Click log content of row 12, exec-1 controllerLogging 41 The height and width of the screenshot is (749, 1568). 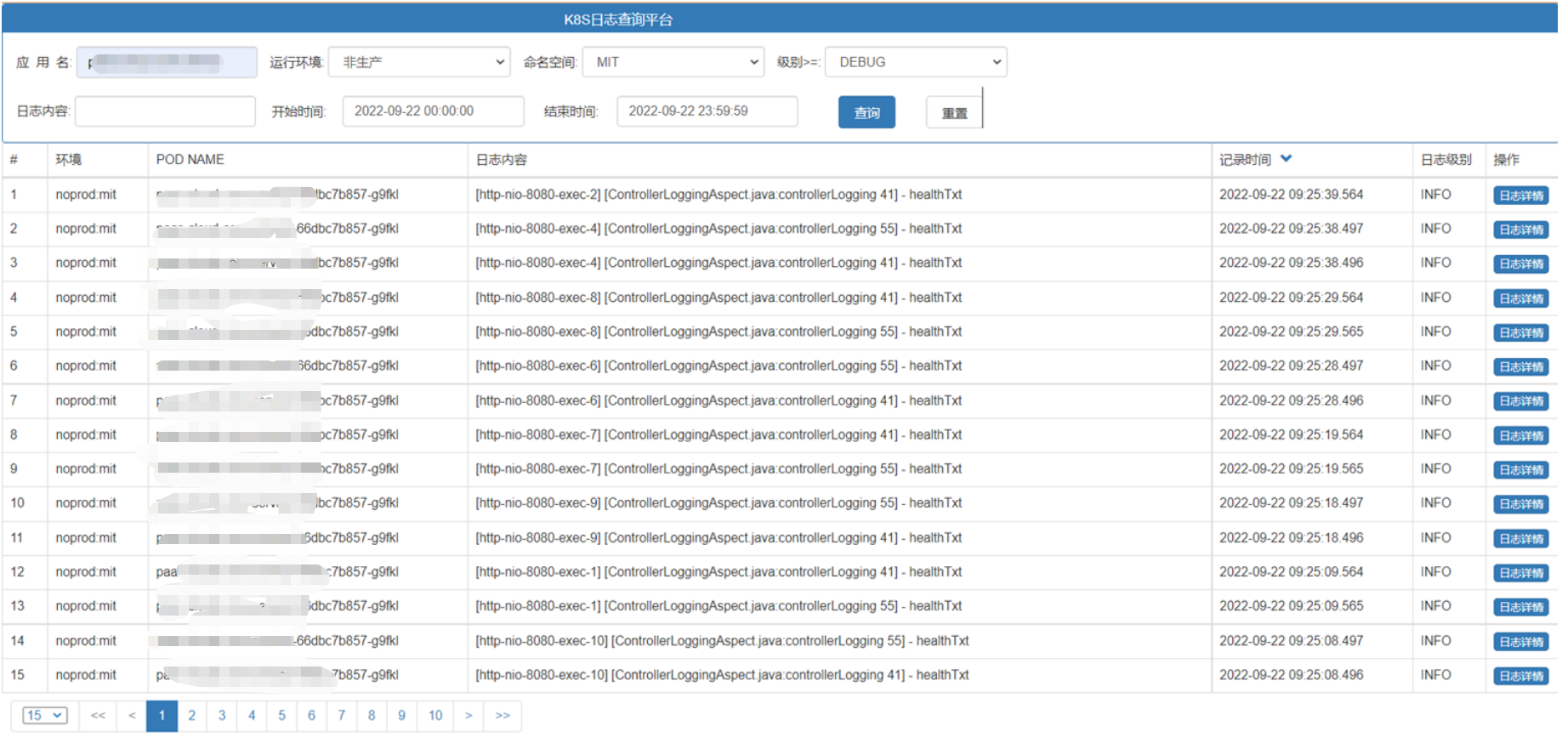coord(719,572)
